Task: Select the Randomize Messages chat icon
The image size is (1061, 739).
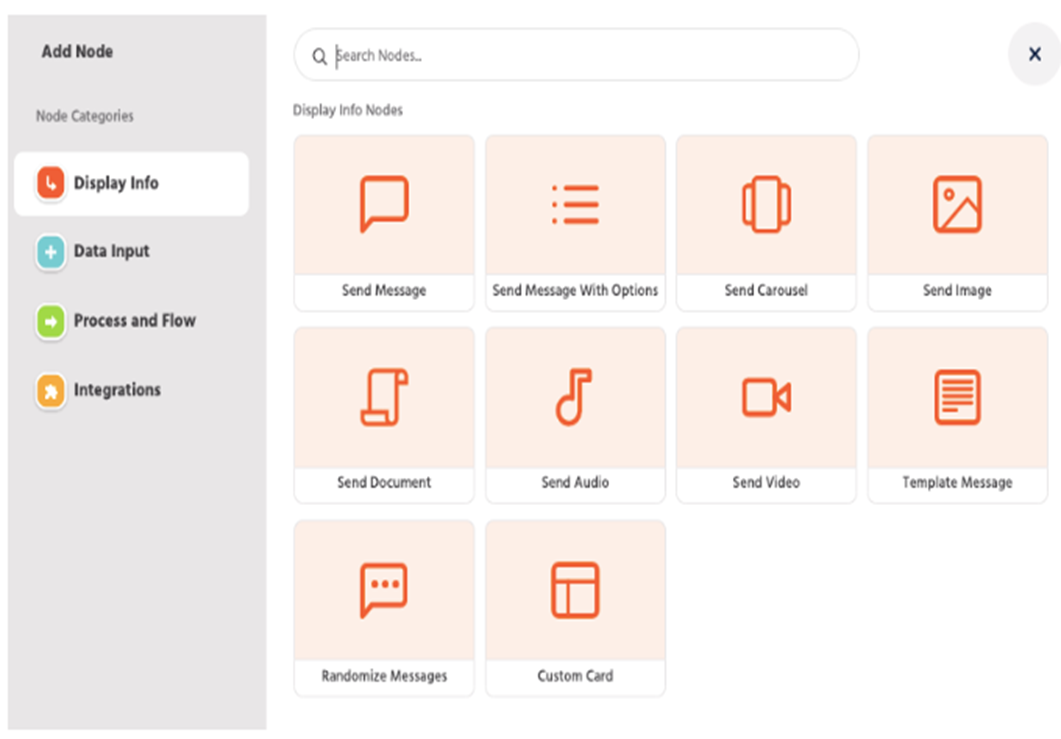Action: tap(384, 590)
